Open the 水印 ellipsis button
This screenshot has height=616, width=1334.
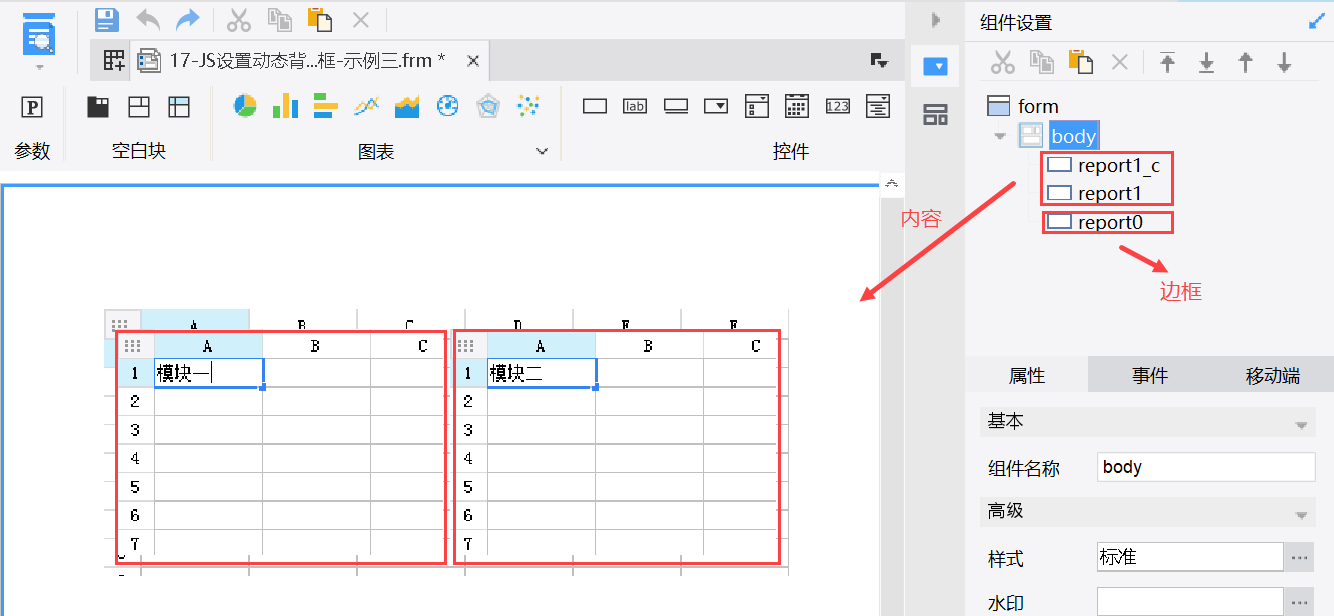coord(1299,602)
